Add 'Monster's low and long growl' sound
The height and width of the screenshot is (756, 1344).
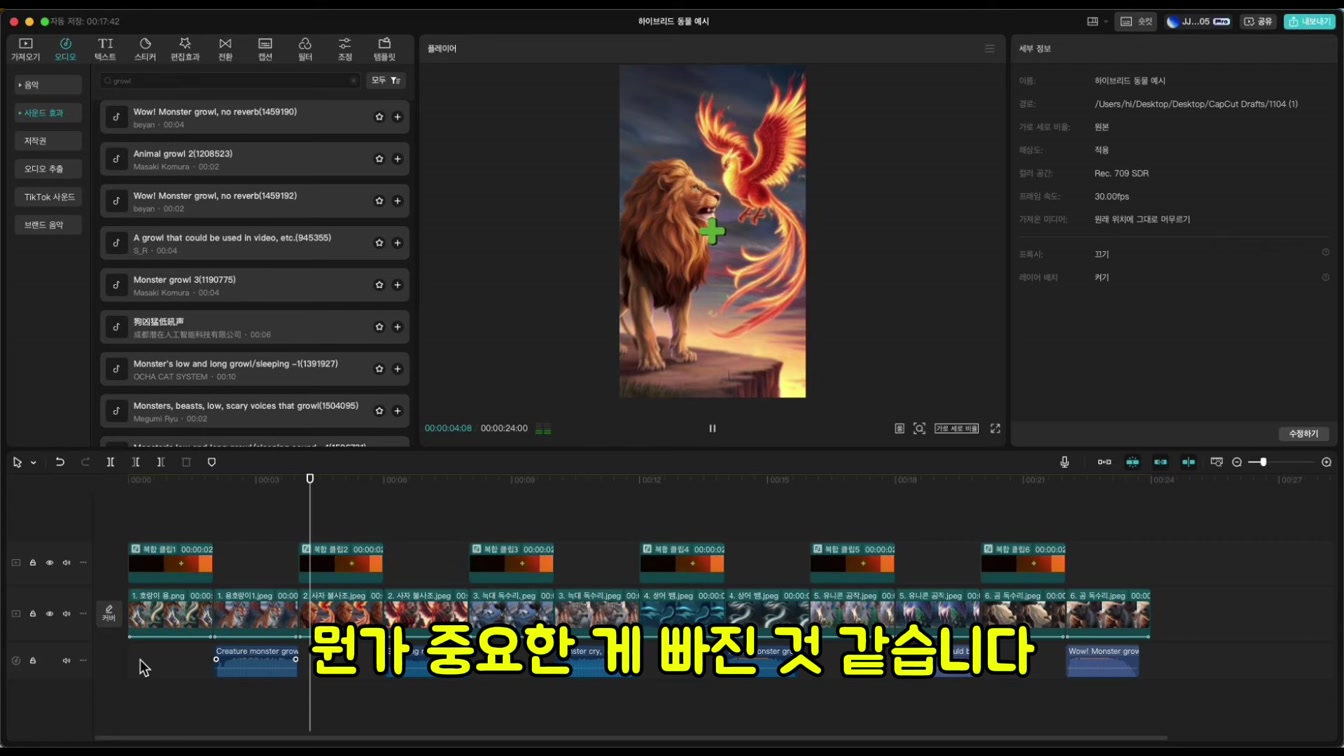(397, 369)
